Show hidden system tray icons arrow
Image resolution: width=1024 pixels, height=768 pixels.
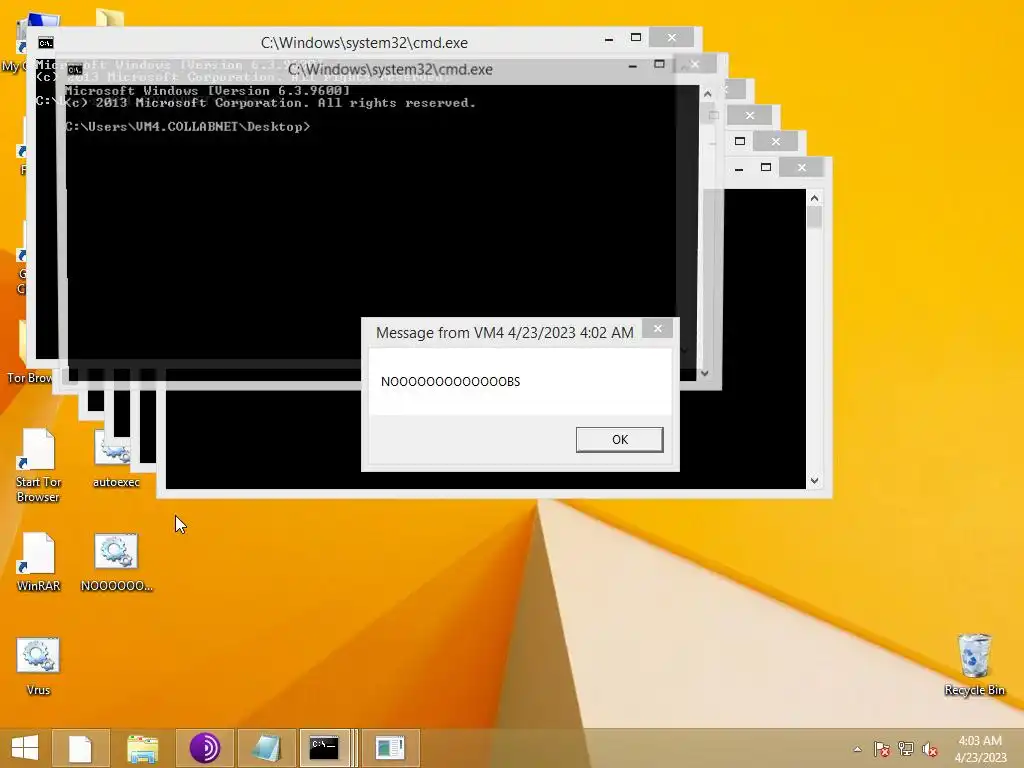click(857, 749)
